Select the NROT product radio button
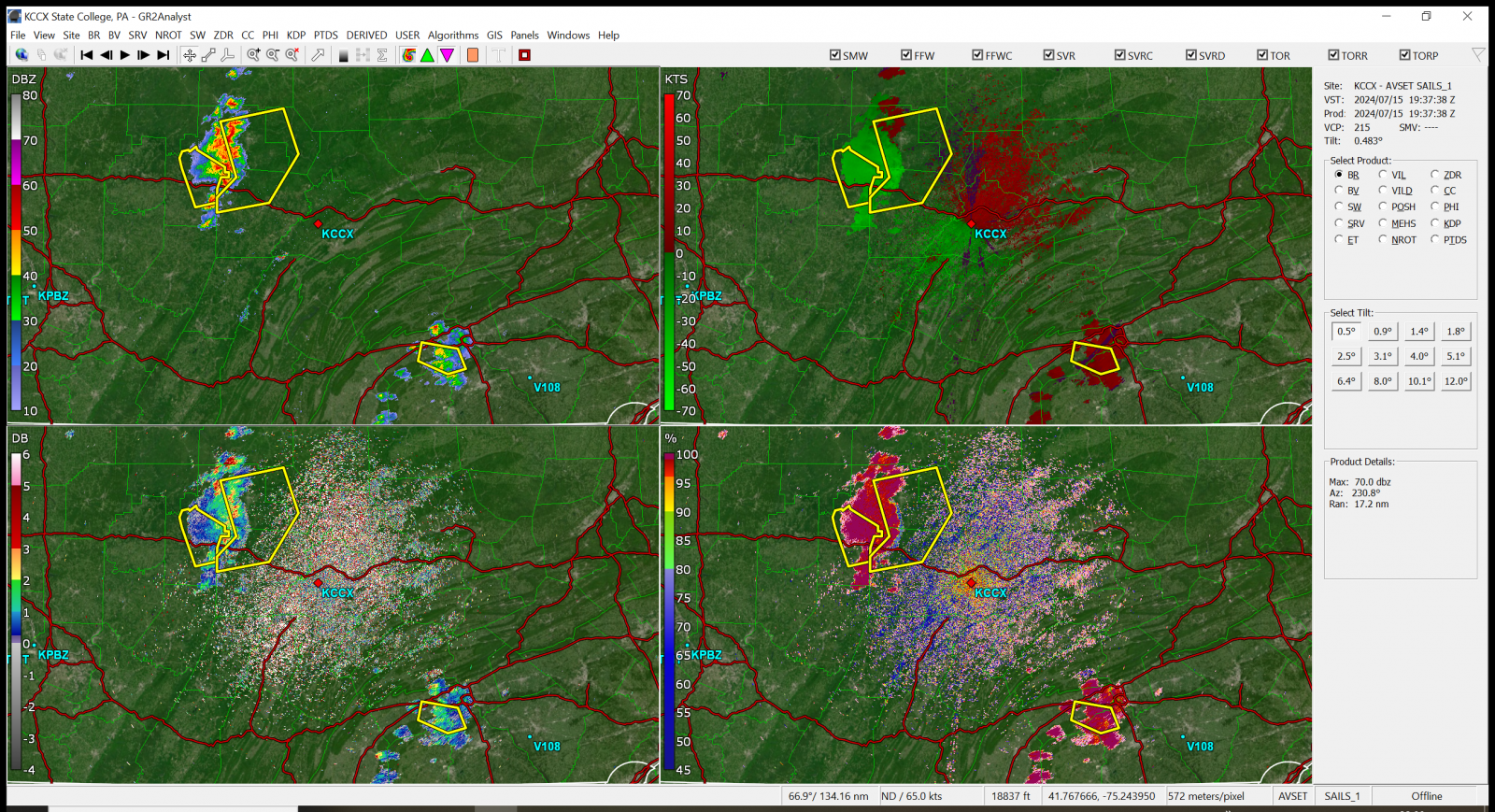The width and height of the screenshot is (1495, 812). click(x=1383, y=240)
